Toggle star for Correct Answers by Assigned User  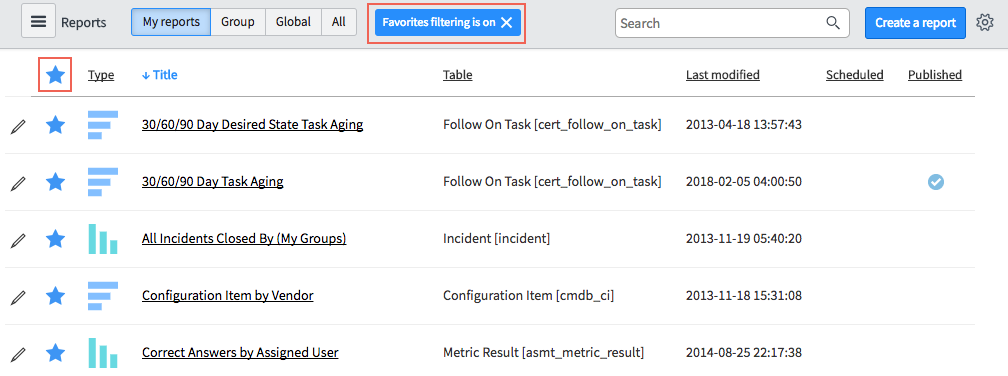pyautogui.click(x=55, y=352)
